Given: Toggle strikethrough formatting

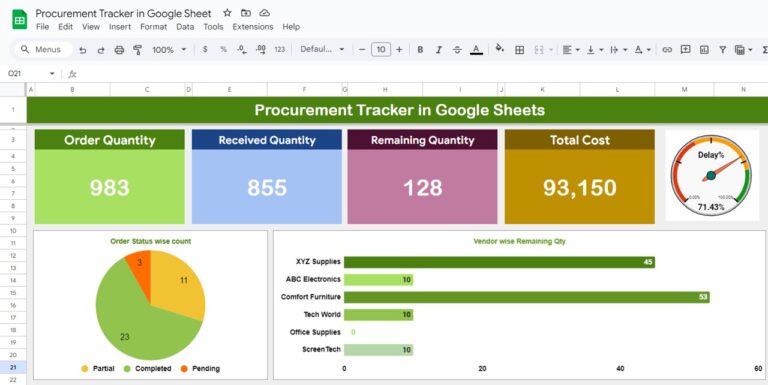Looking at the screenshot, I should click(x=457, y=49).
